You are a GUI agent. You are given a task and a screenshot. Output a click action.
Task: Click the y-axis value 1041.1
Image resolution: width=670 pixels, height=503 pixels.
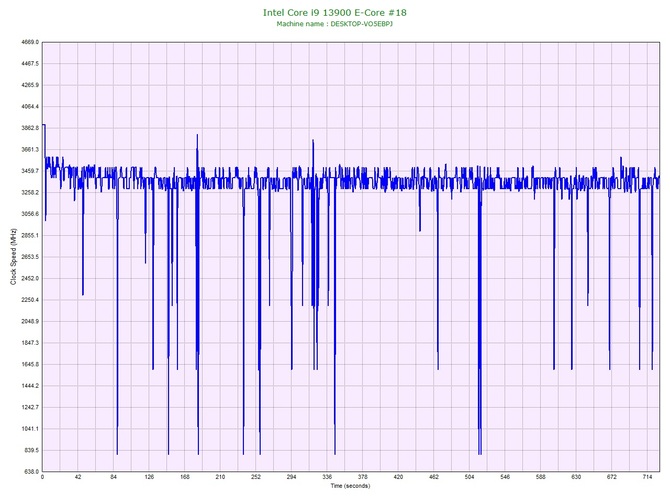tap(30, 429)
